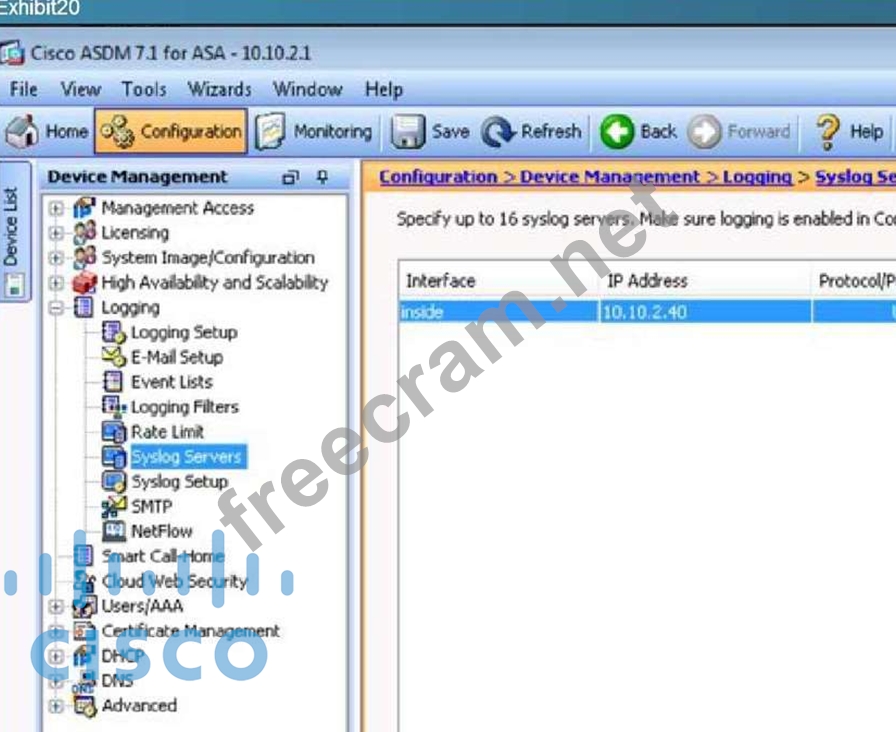
Task: Open the Tools menu
Action: (144, 89)
